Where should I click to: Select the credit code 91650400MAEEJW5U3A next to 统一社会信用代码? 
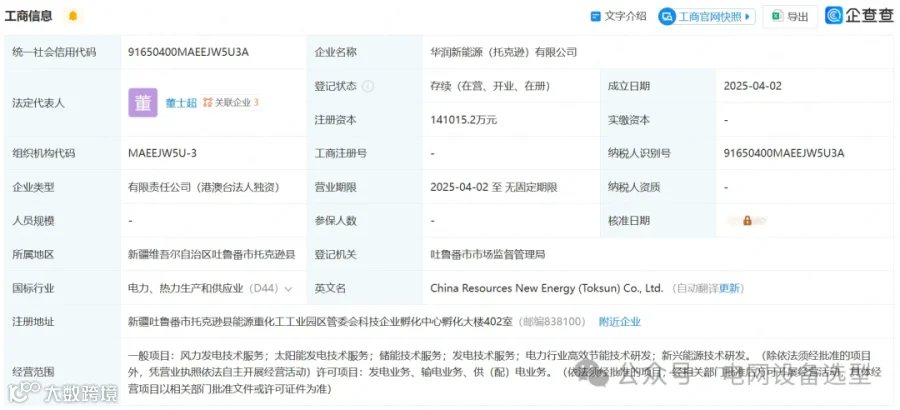(188, 52)
